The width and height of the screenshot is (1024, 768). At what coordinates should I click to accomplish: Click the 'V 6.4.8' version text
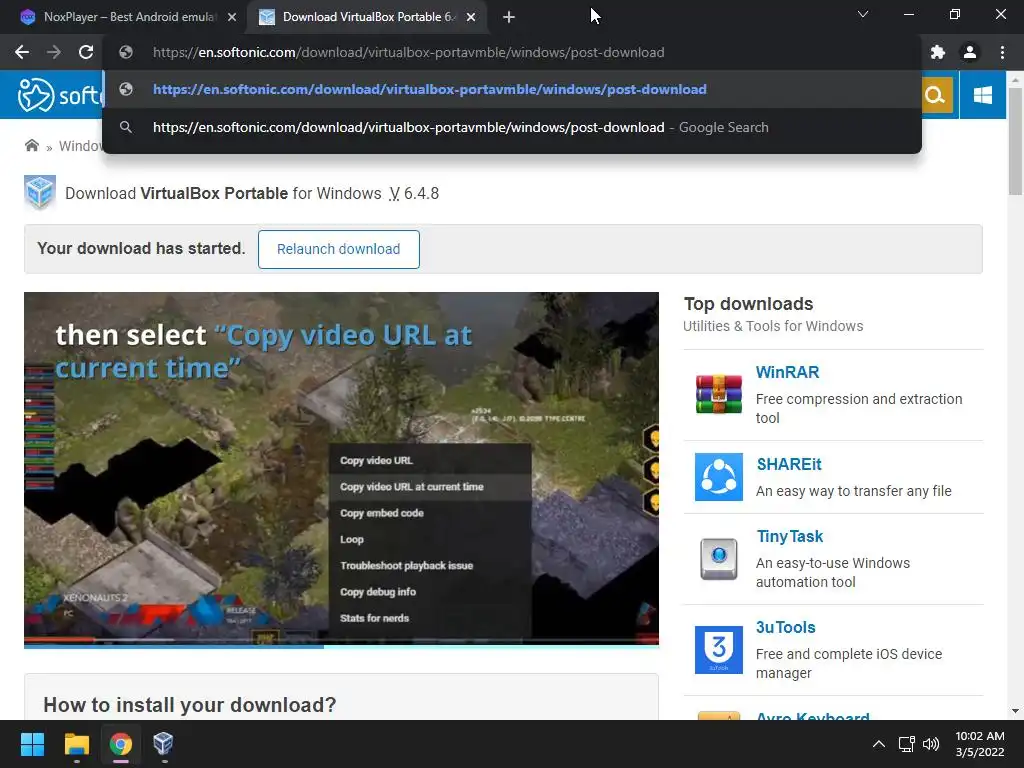(x=413, y=193)
